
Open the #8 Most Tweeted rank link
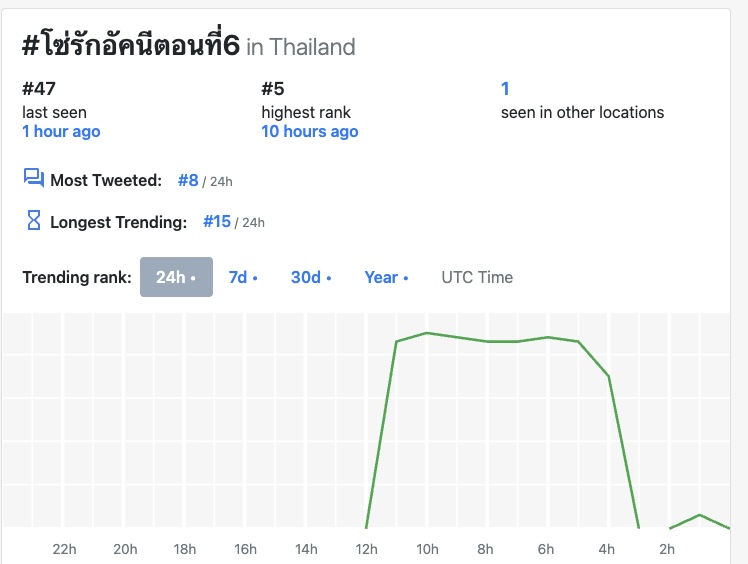188,180
